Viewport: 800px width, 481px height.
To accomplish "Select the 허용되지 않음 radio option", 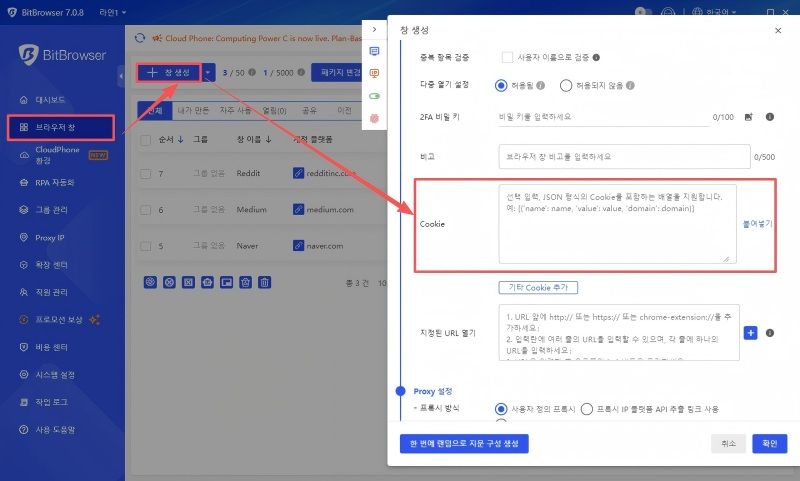I will (566, 86).
